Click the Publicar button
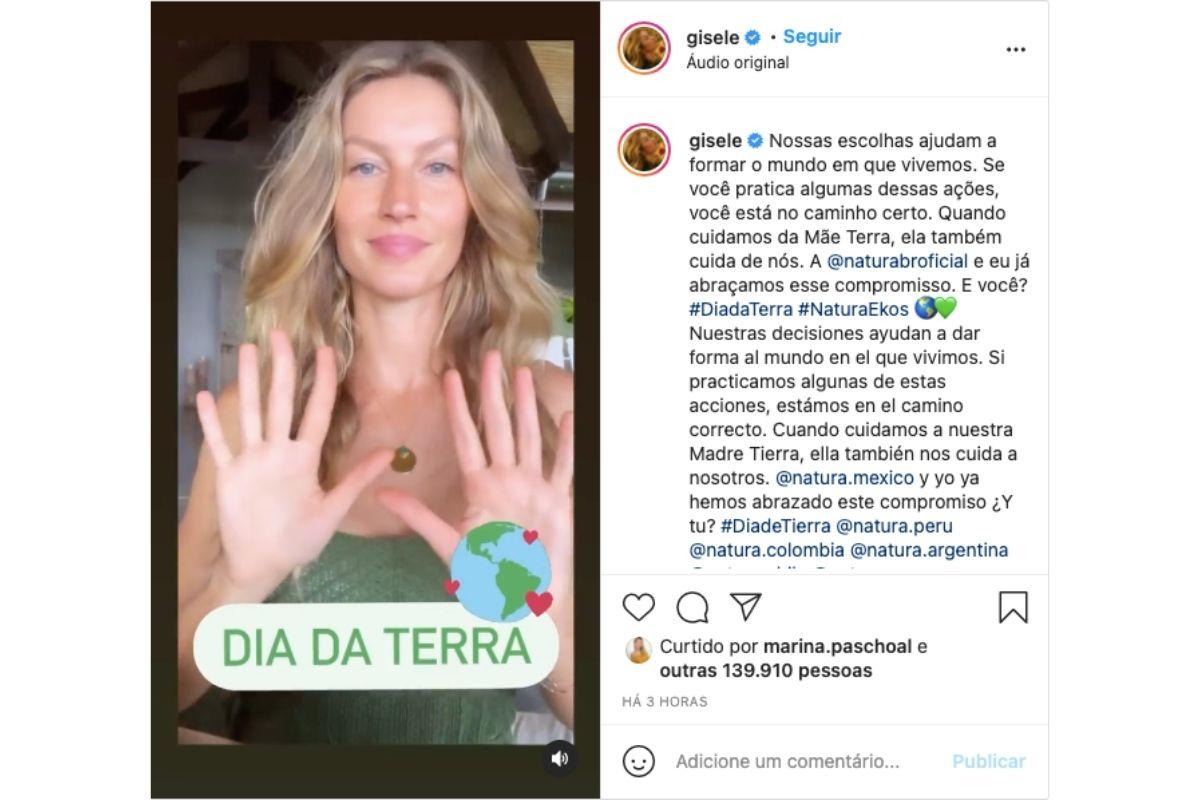The image size is (1200, 800). tap(988, 761)
